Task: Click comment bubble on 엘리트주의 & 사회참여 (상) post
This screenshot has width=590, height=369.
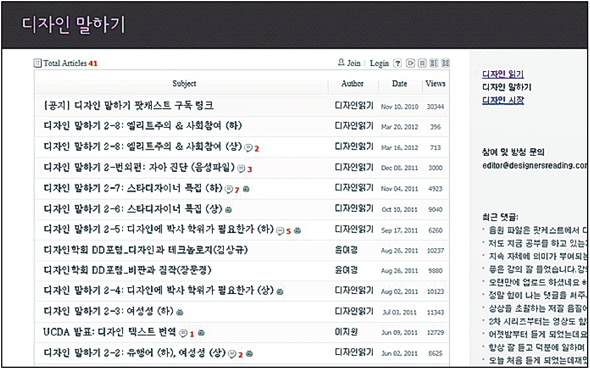Action: tap(248, 148)
